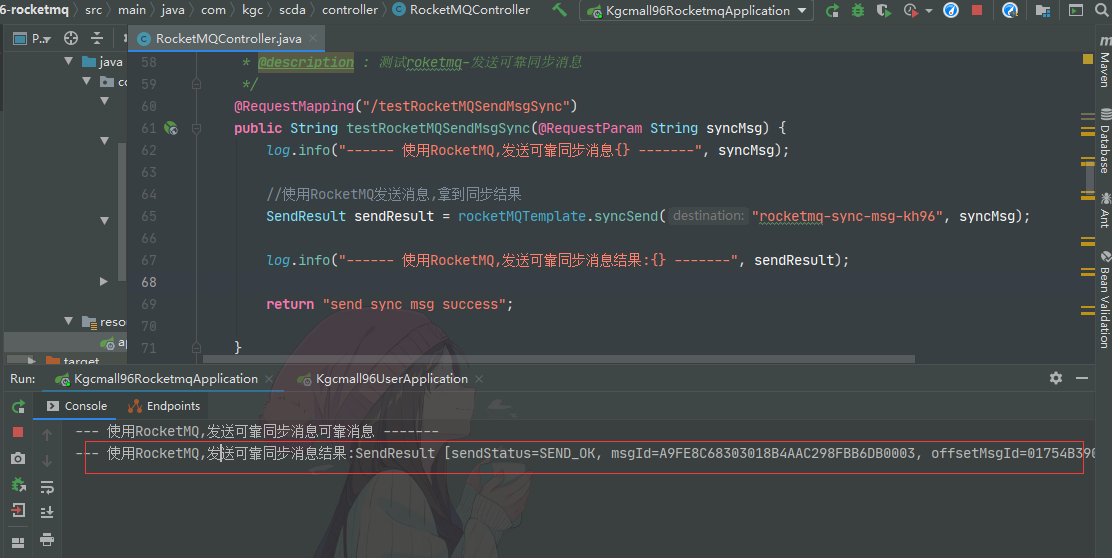Image resolution: width=1112 pixels, height=558 pixels.
Task: Toggle the comment fold marker on line 59
Action: coord(196,84)
